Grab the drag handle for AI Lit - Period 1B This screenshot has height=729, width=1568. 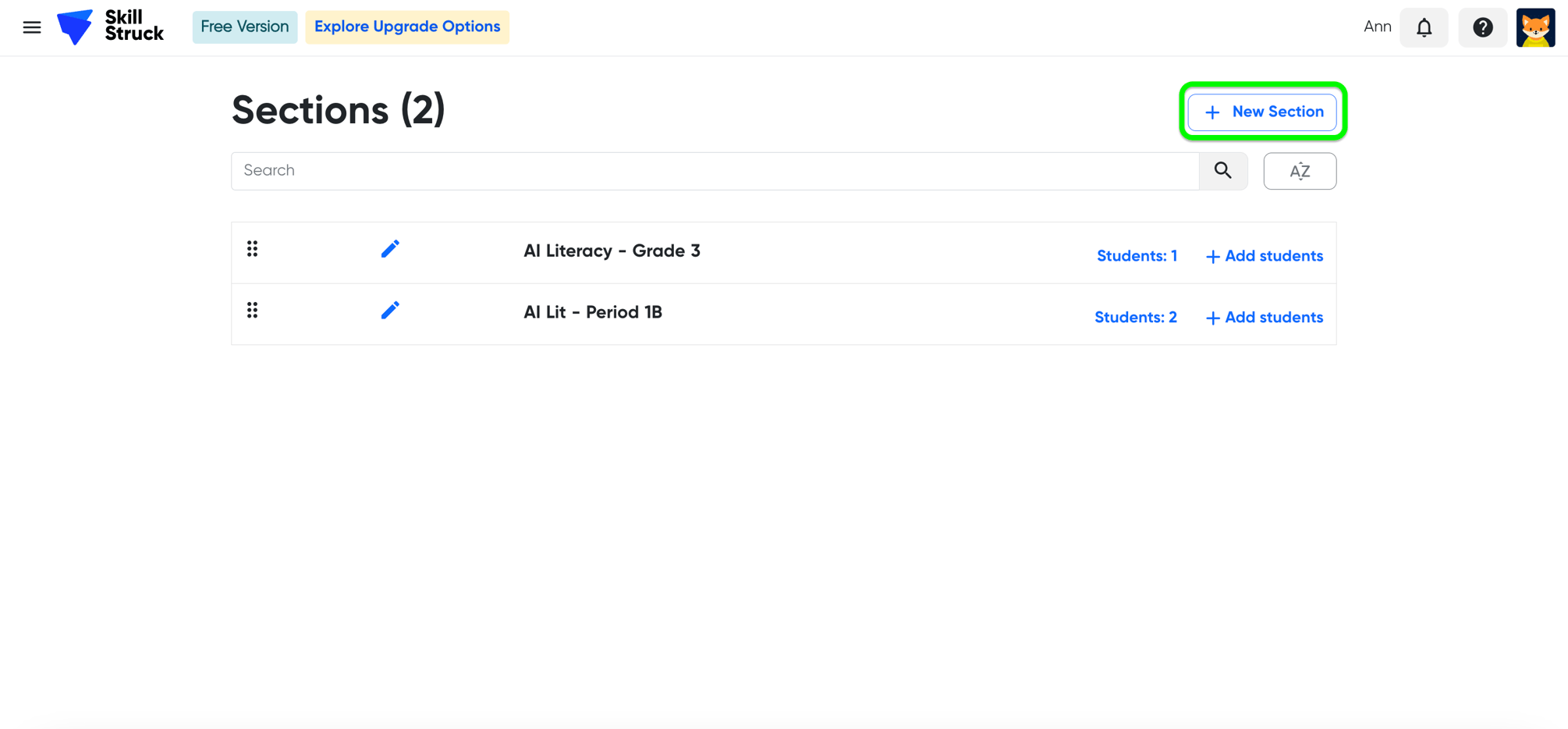click(252, 311)
